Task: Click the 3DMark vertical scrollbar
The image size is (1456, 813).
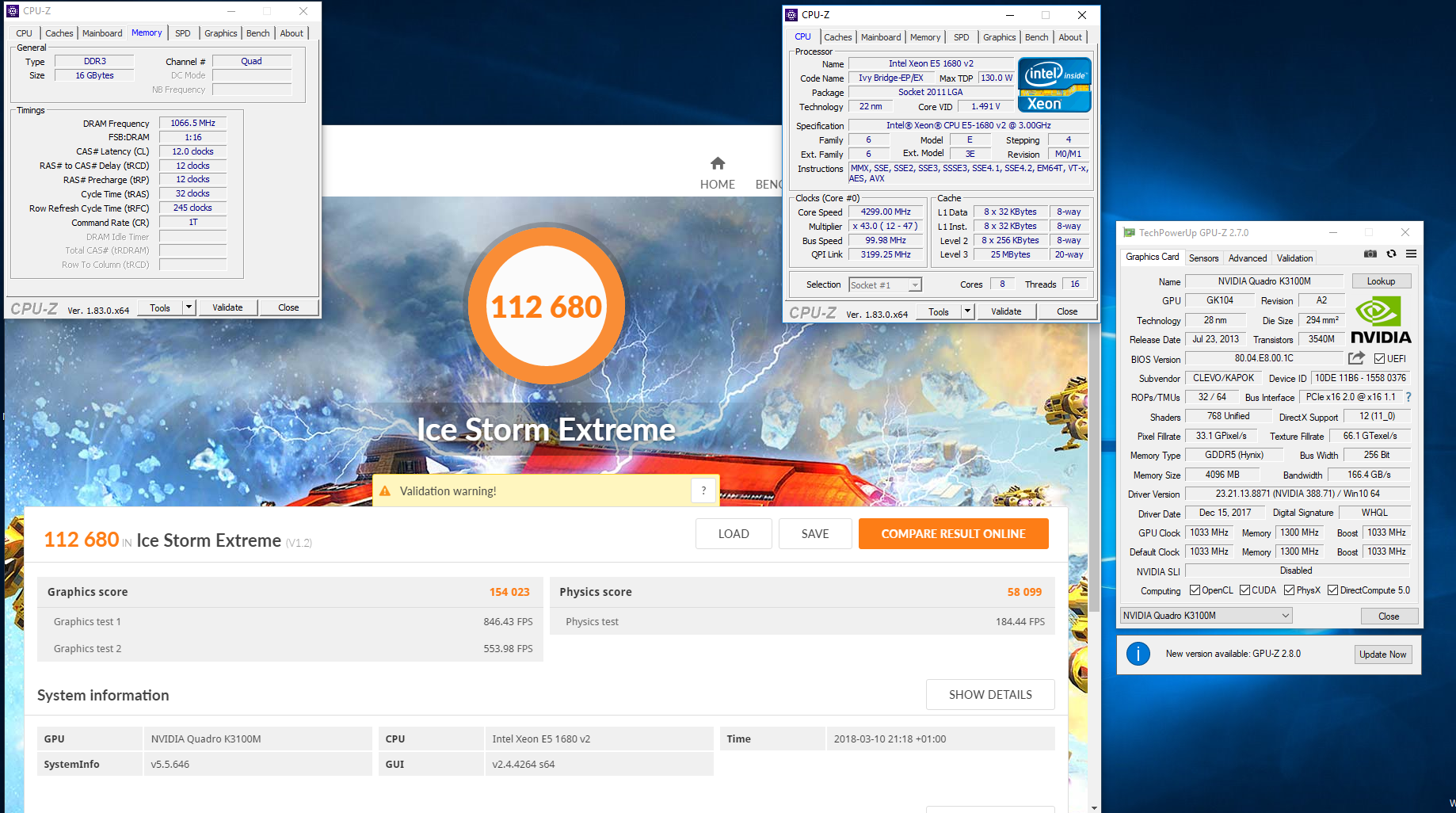Action: coord(1095,468)
